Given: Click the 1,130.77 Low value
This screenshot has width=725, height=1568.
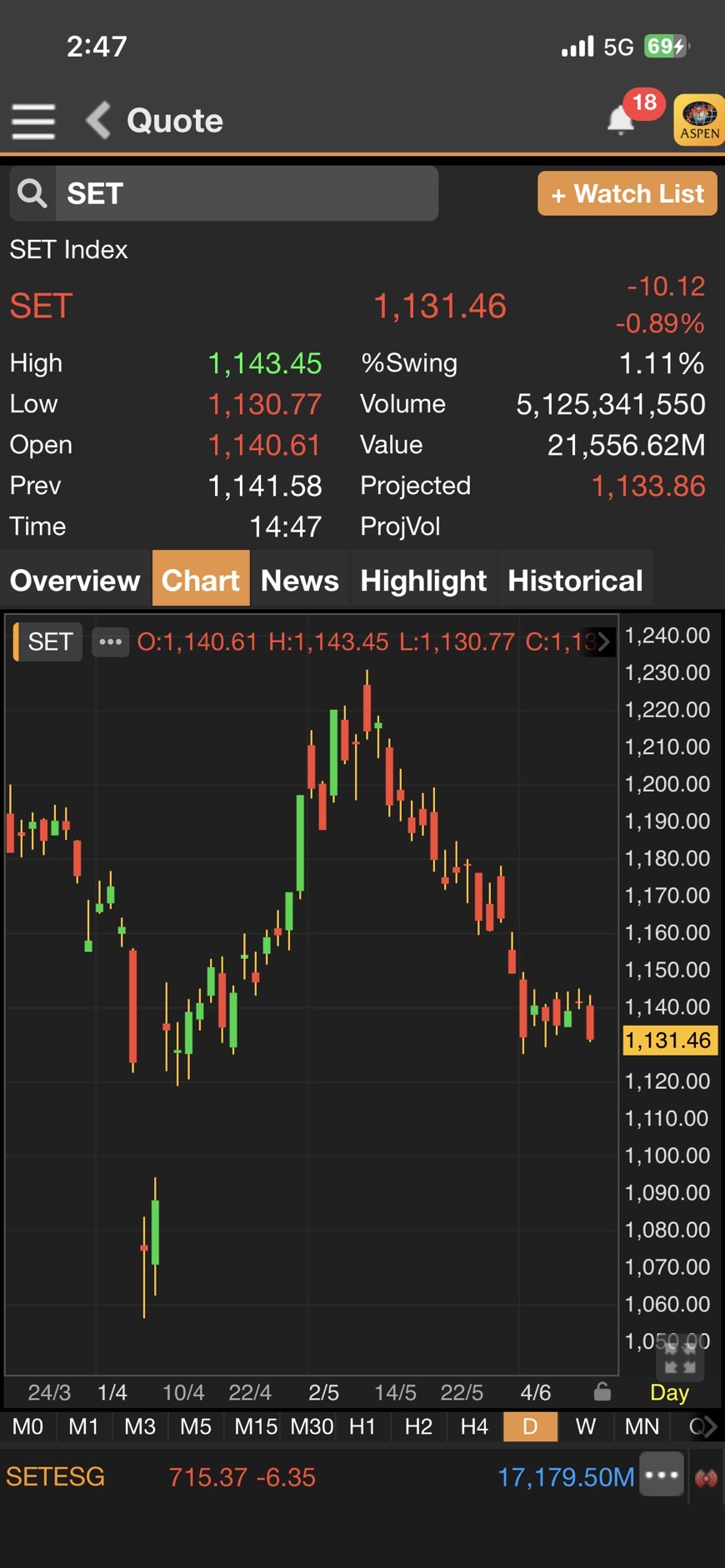Looking at the screenshot, I should tap(264, 404).
